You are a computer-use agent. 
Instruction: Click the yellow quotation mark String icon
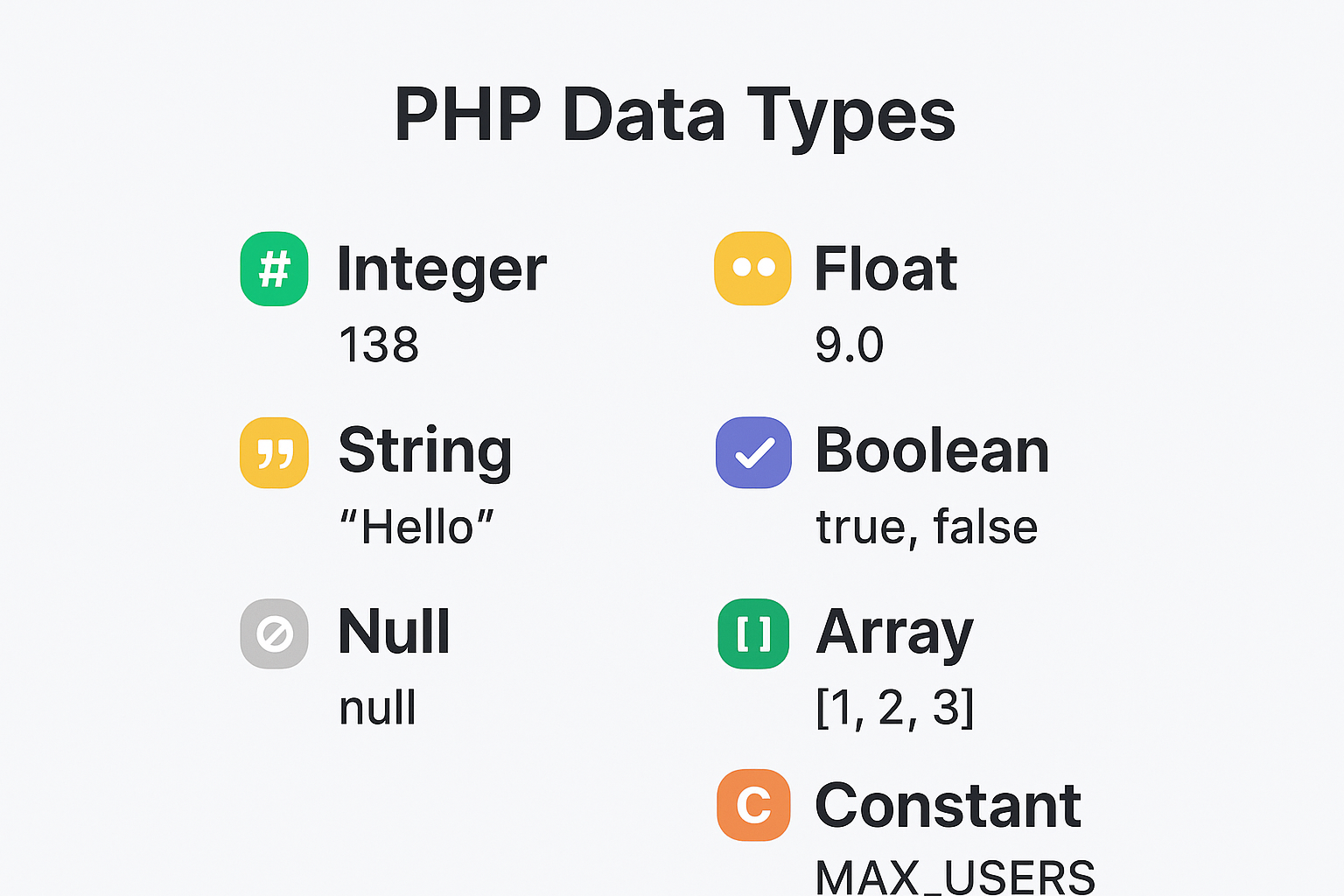274,452
